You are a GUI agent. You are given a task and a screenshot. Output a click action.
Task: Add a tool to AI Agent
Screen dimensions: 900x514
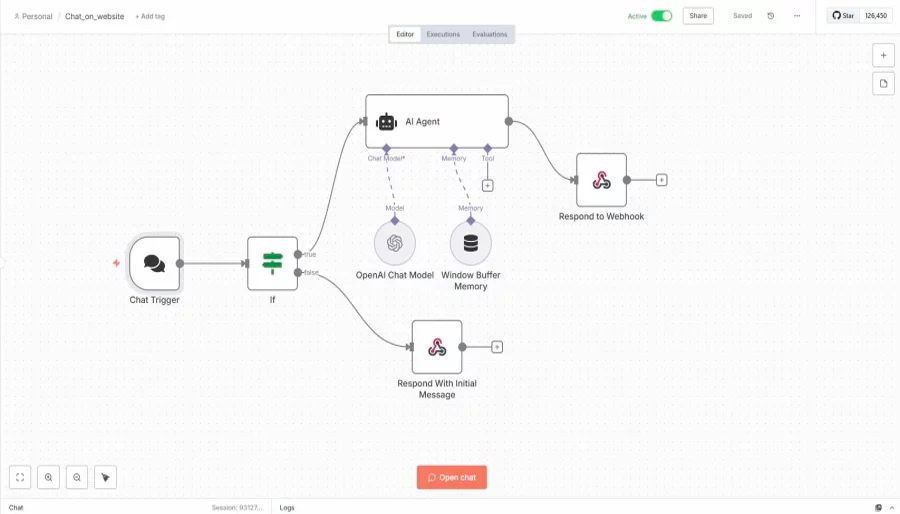pos(488,185)
